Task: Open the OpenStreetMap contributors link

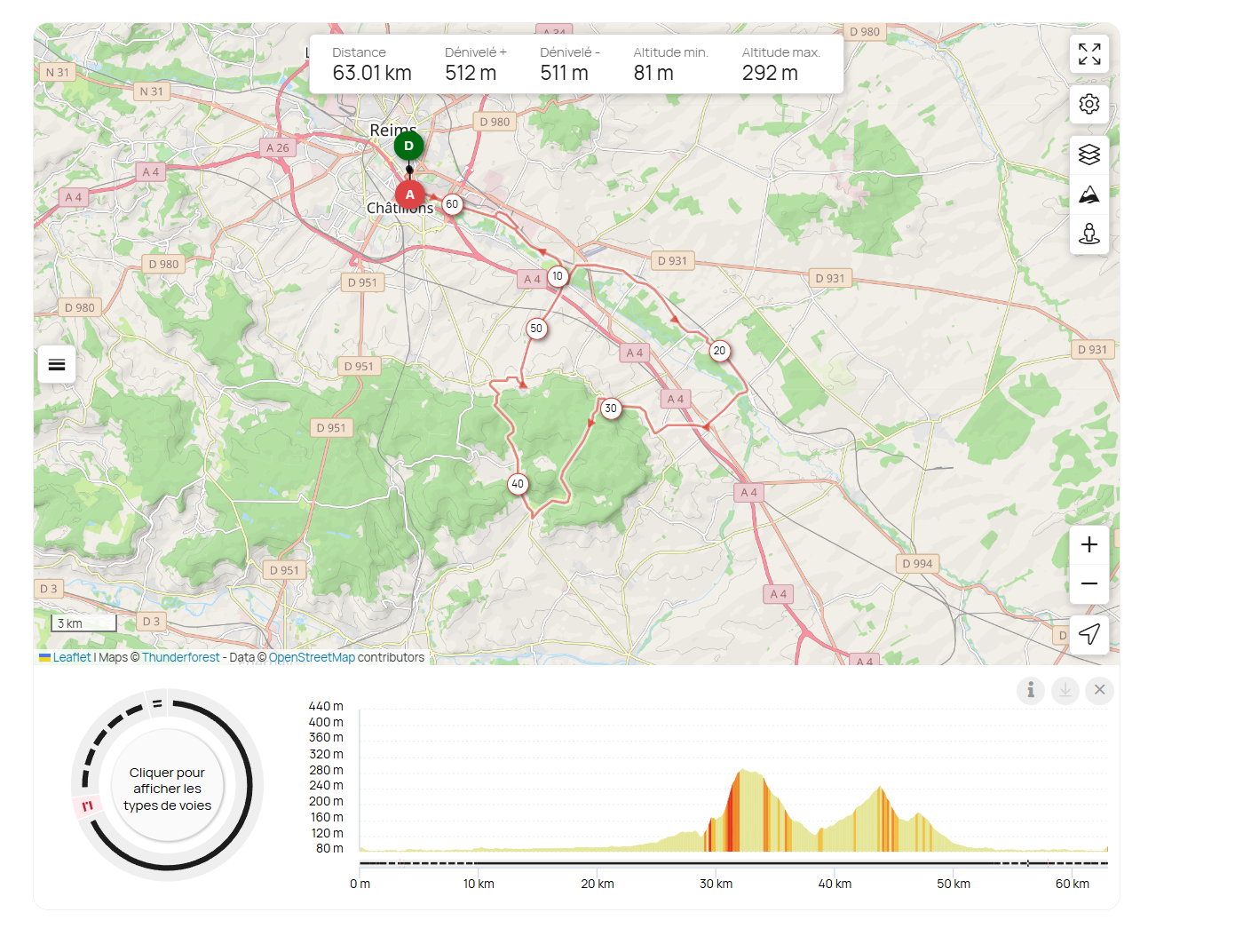Action: (x=312, y=657)
